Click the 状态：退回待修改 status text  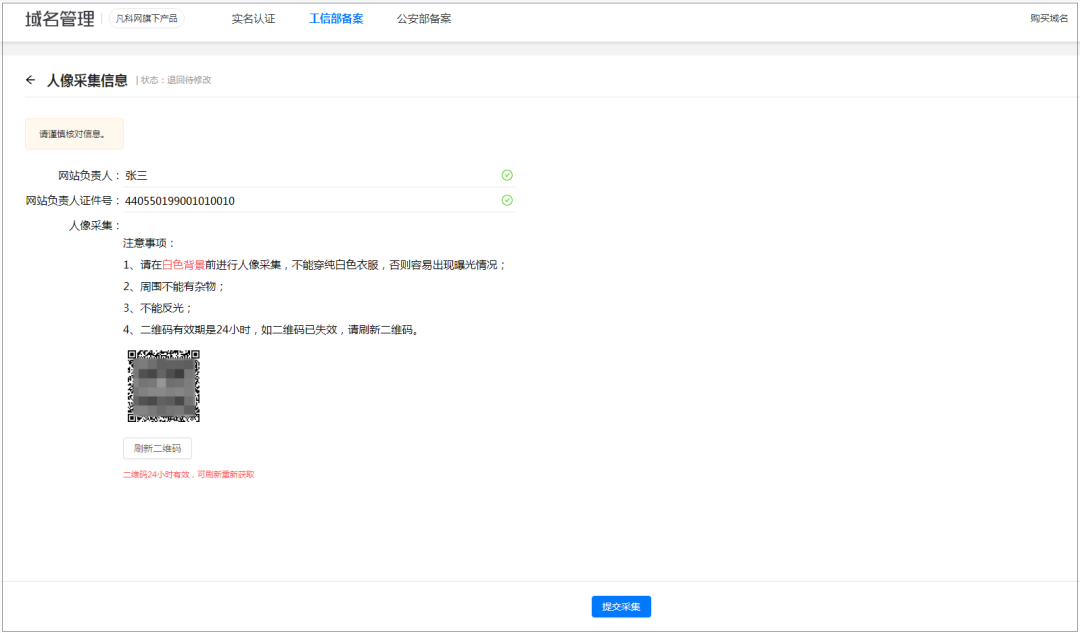[175, 80]
